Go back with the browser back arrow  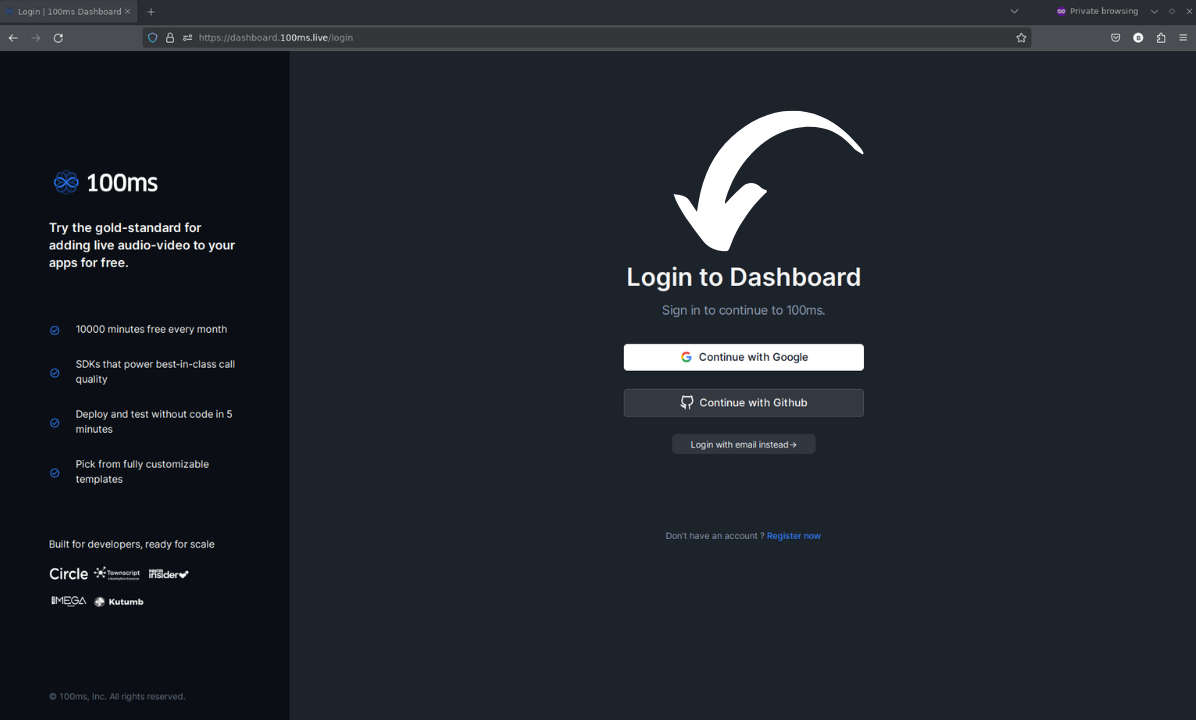click(13, 37)
